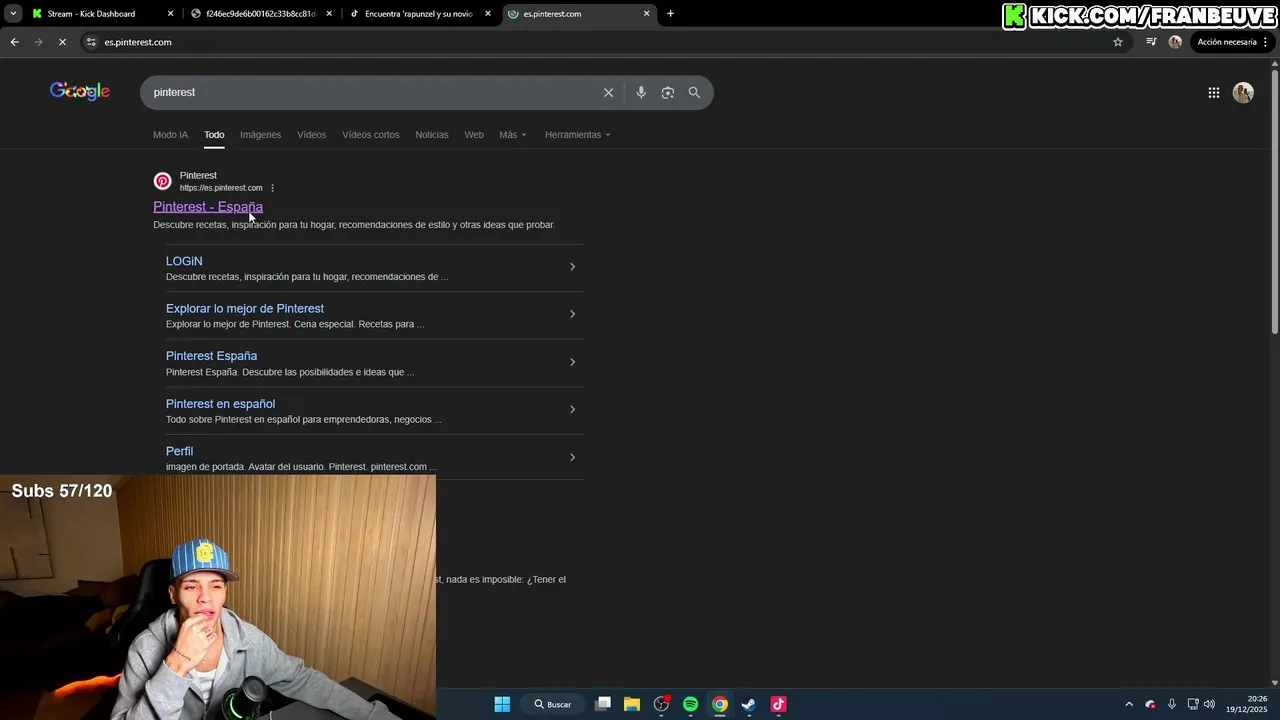Open the TikTok app on the taskbar
The height and width of the screenshot is (720, 1280).
[x=778, y=704]
